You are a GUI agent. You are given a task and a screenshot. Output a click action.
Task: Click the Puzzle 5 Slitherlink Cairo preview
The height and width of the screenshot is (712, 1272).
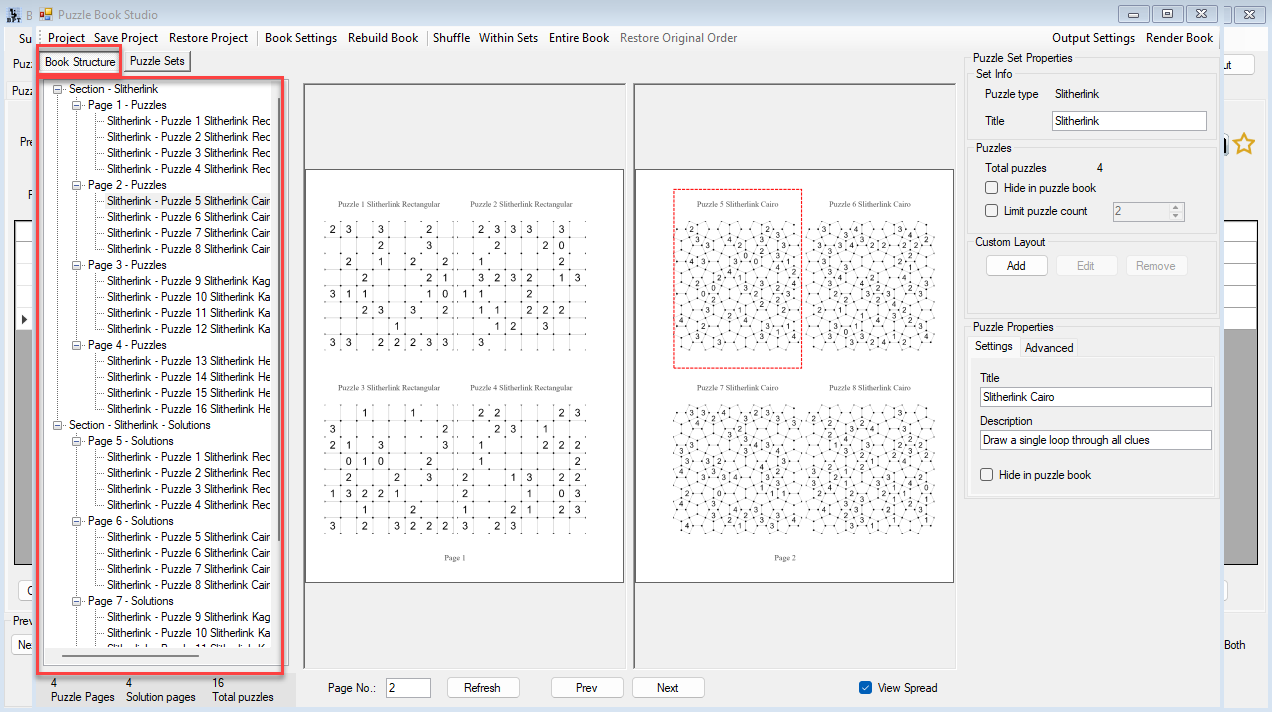point(737,279)
